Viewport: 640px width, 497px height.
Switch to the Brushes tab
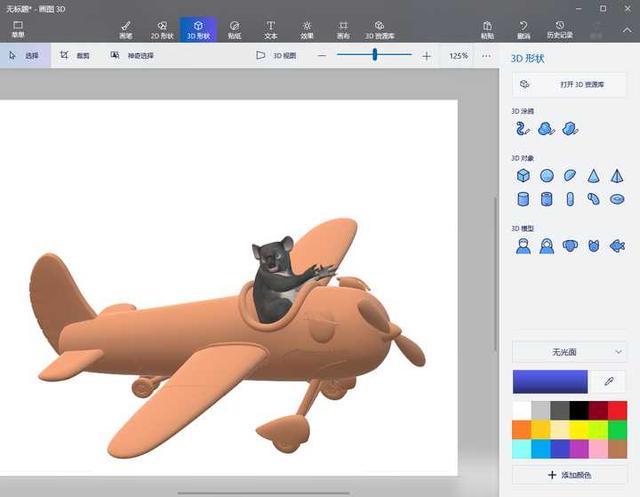125,28
